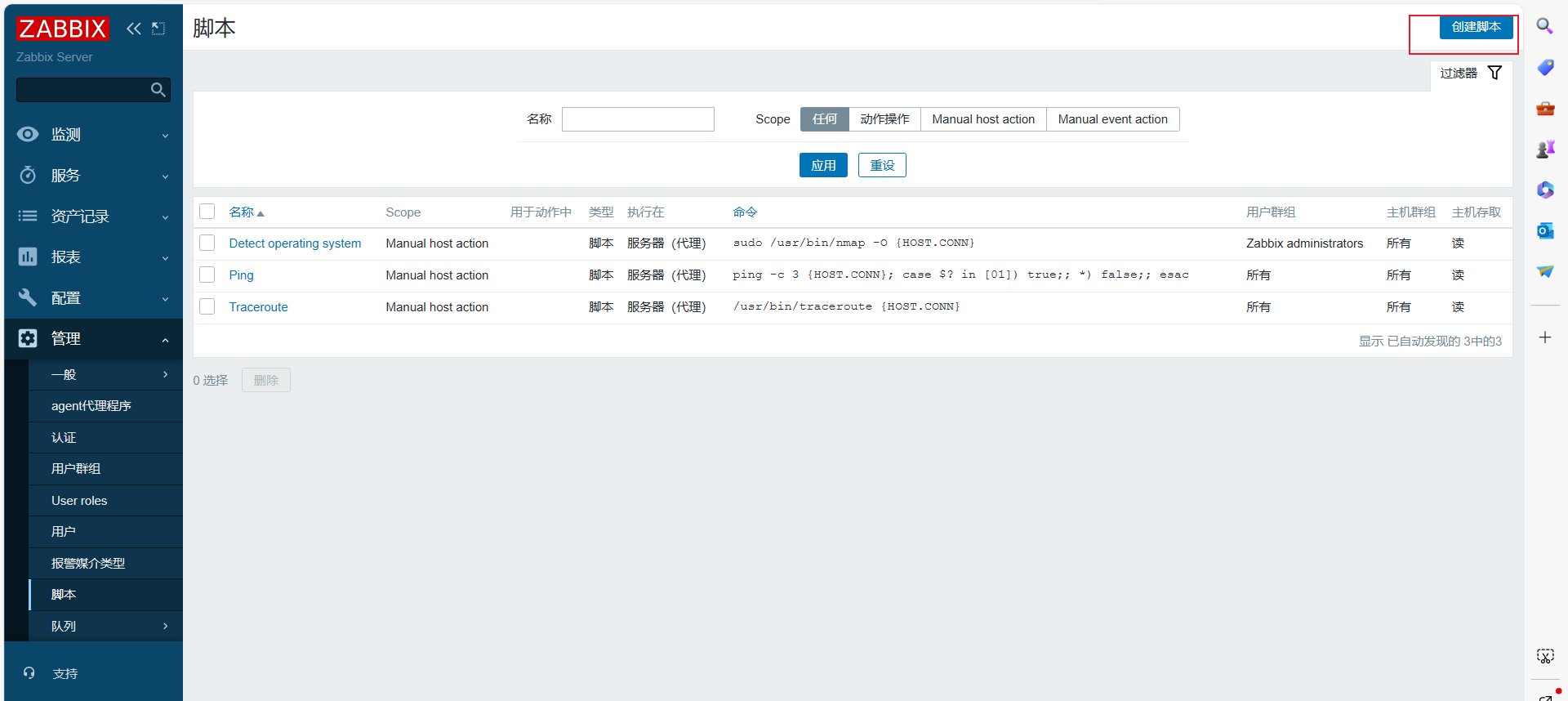Click the ZABBIX logo
Viewport: 1568px width, 701px height.
tap(62, 29)
